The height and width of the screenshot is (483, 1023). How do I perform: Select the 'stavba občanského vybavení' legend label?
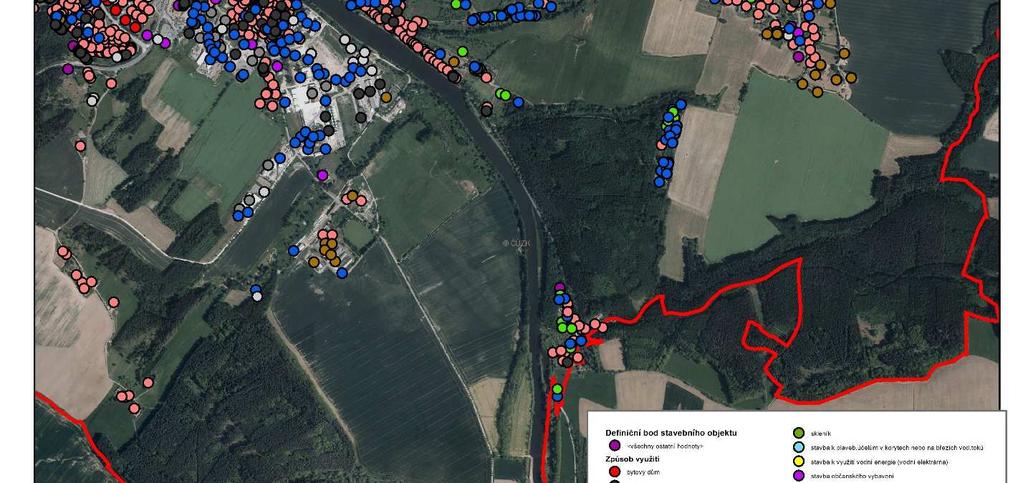point(852,476)
